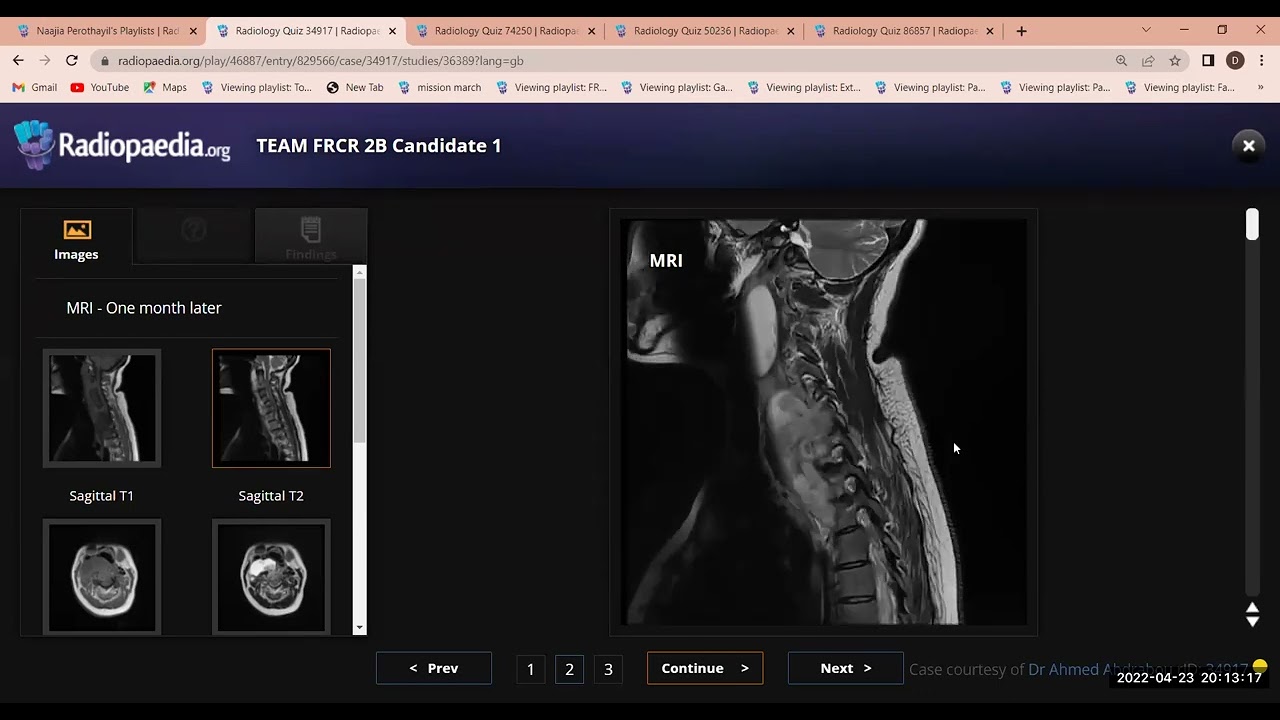Click the Radiopaedia.org logo
This screenshot has height=720, width=1280.
click(x=122, y=145)
